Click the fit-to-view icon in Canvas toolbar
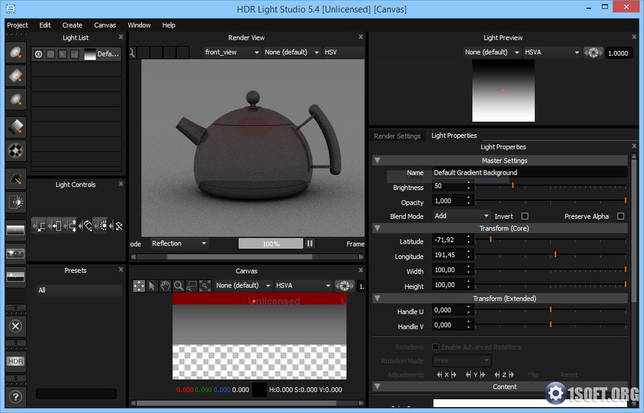The height and width of the screenshot is (413, 644). click(139, 286)
